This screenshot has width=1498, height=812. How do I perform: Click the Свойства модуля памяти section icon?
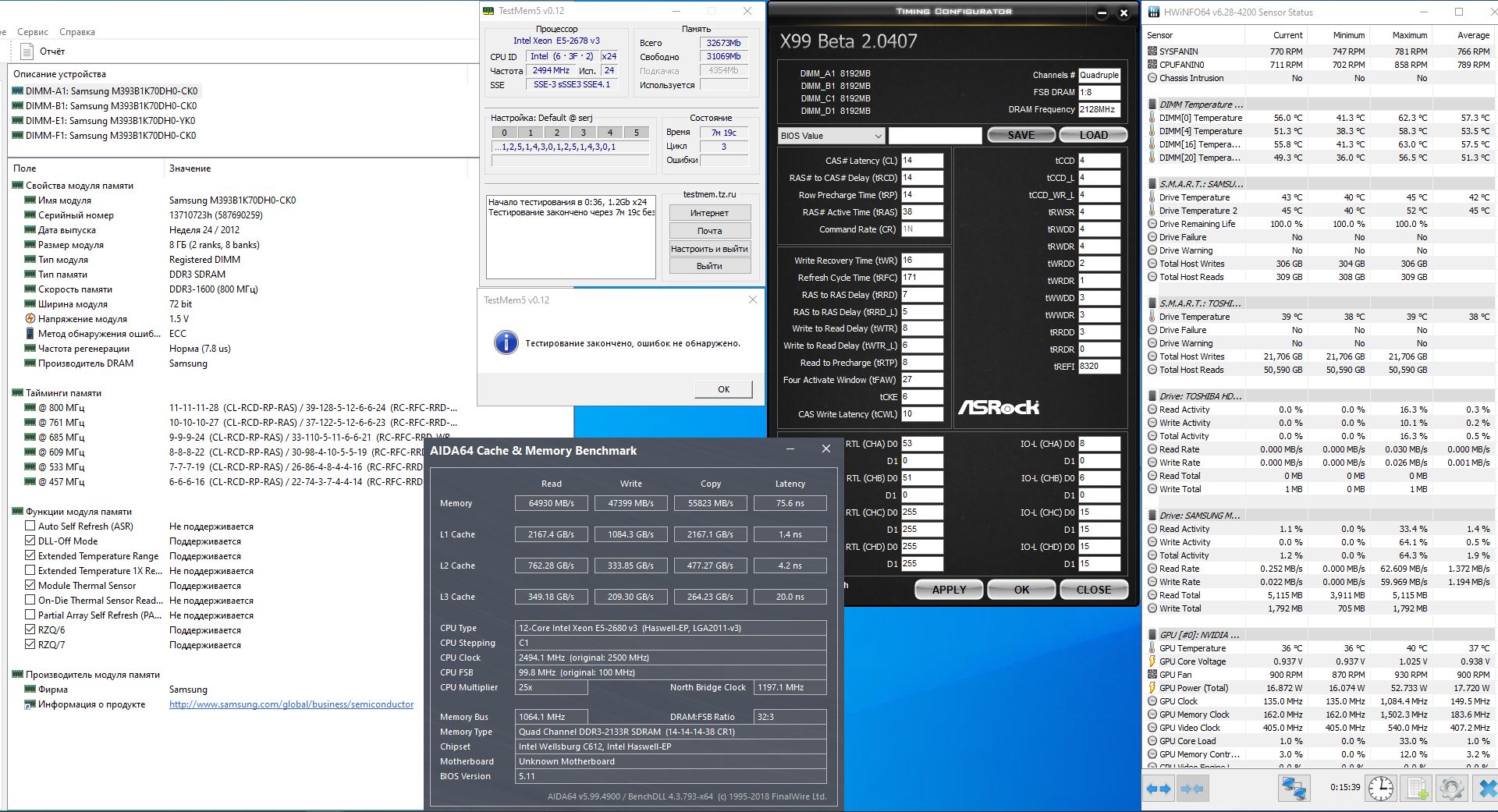[x=18, y=186]
